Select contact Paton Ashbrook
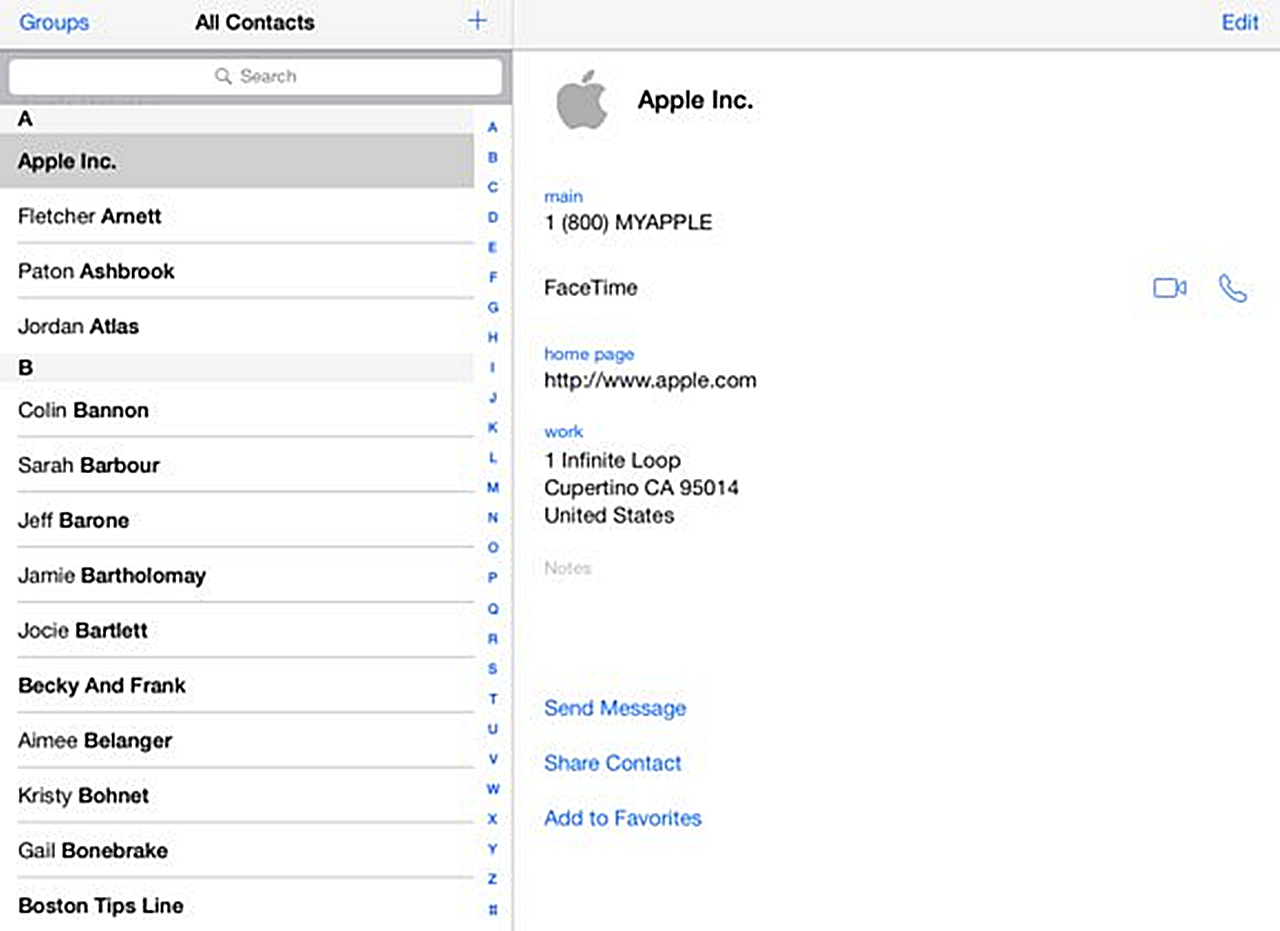1280x931 pixels. [x=237, y=271]
